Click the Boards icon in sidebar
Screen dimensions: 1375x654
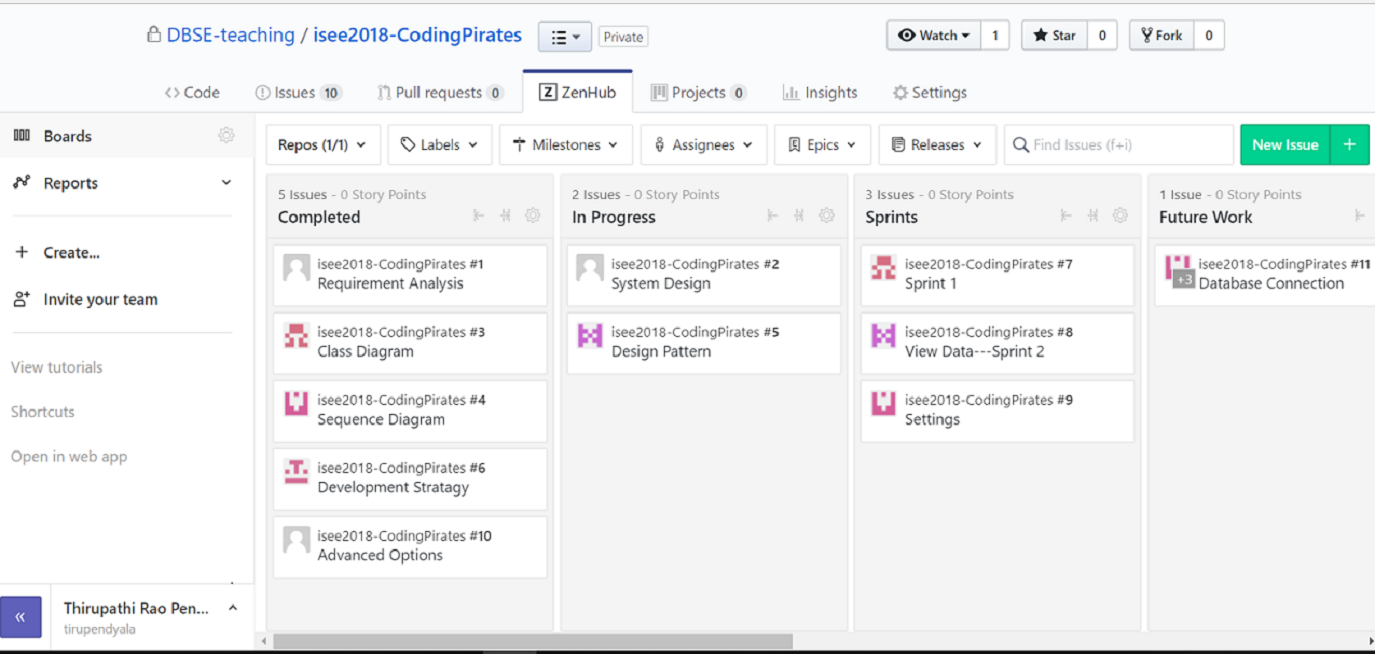(21, 135)
